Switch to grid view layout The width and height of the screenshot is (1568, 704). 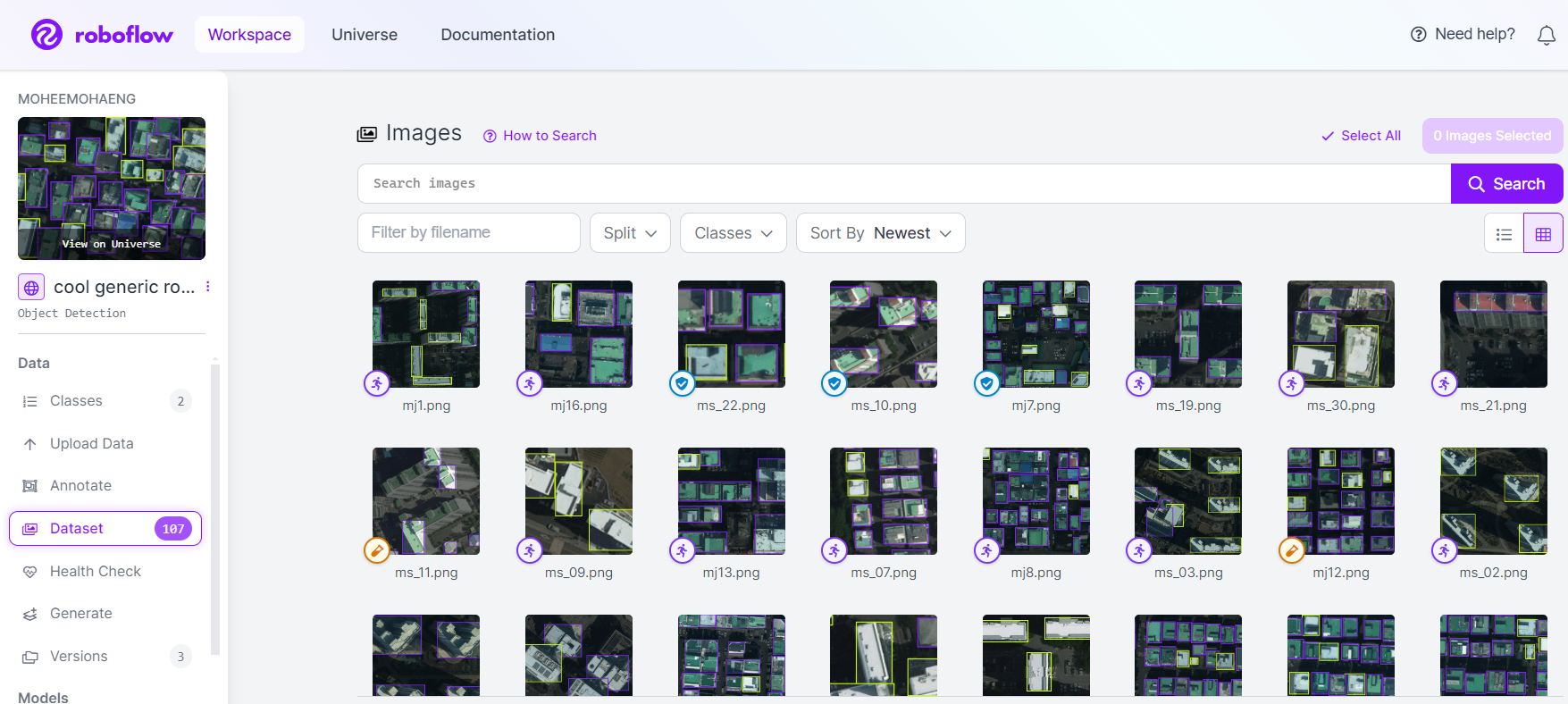point(1543,234)
